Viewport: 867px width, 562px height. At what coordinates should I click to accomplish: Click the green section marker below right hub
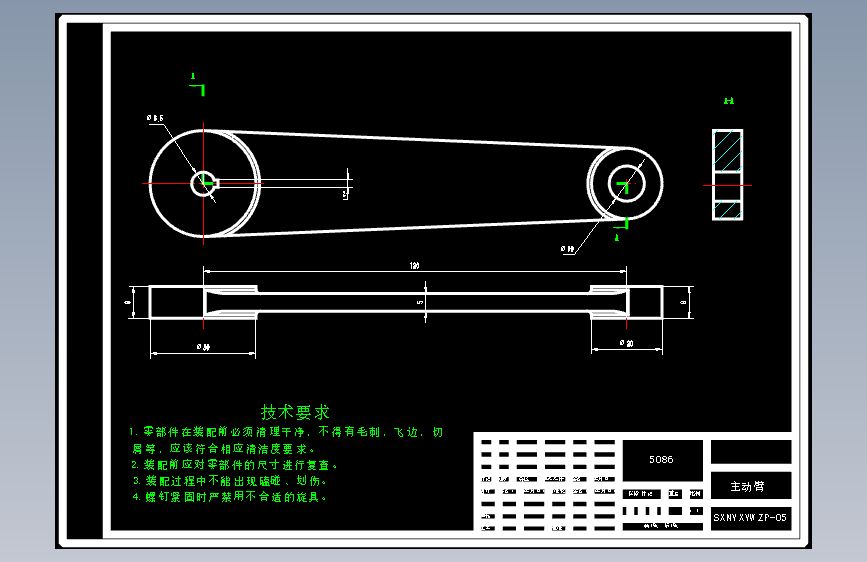621,228
